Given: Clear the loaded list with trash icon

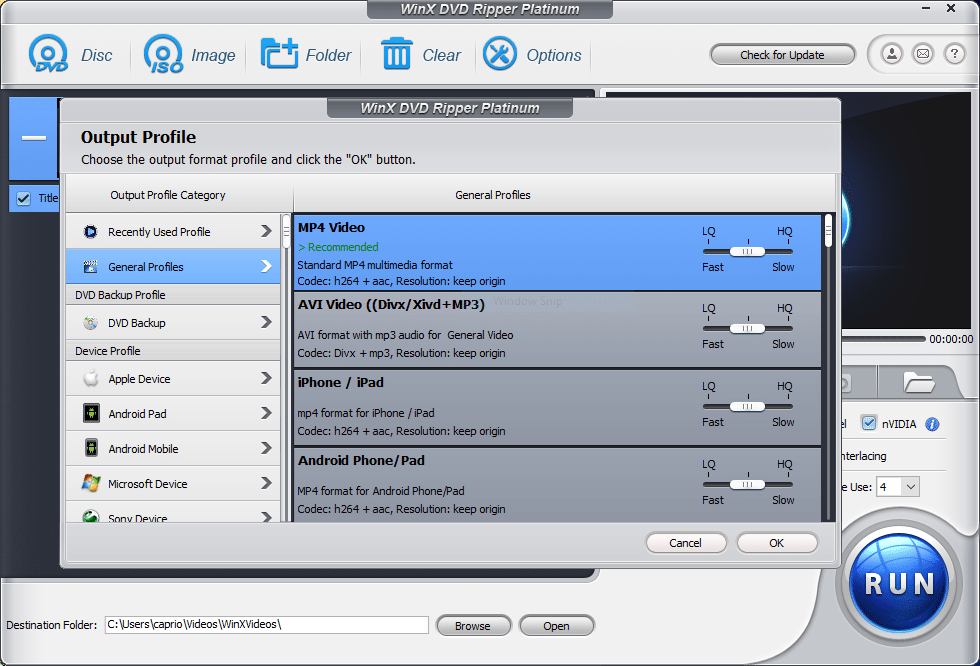Looking at the screenshot, I should pos(396,54).
